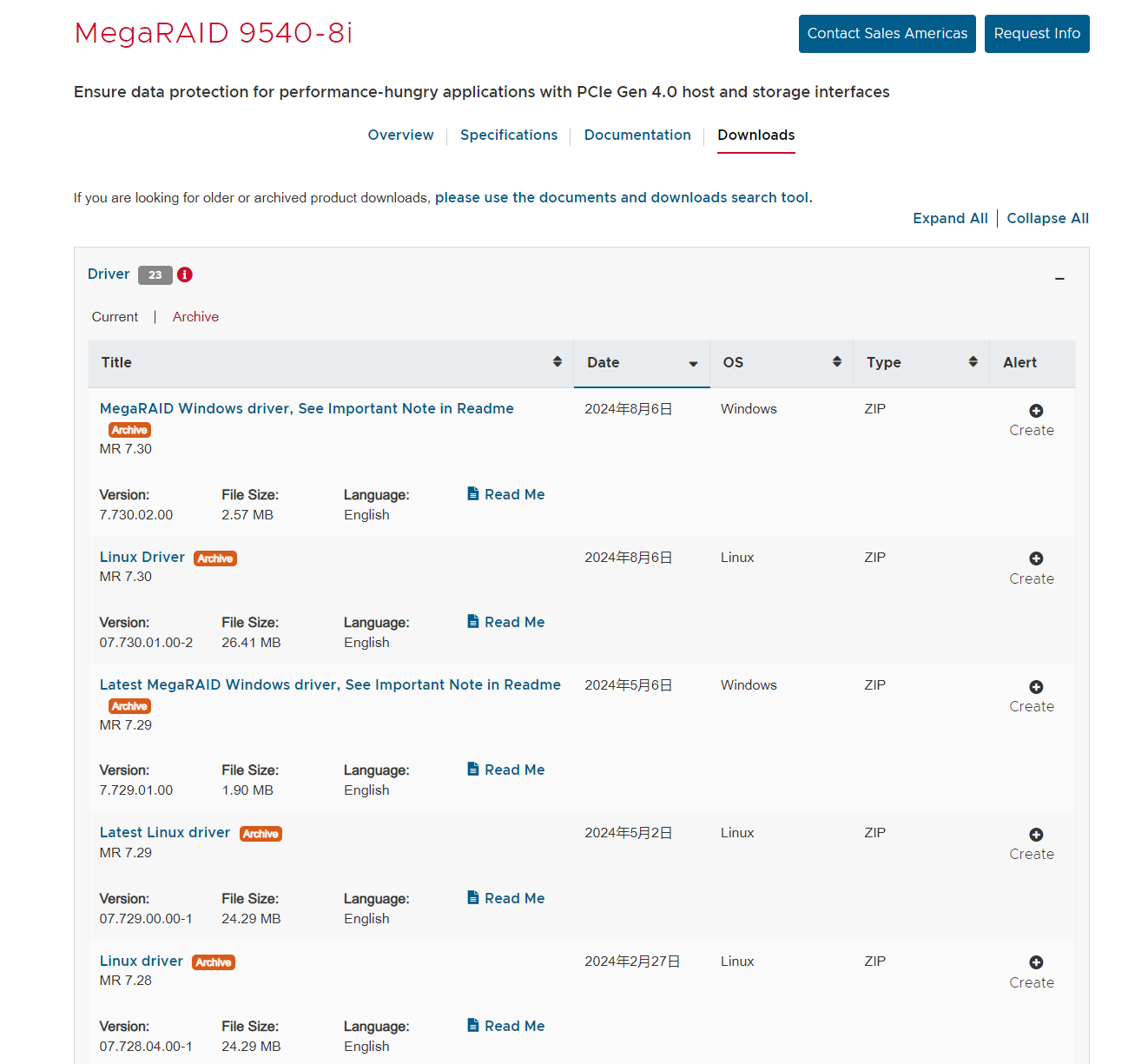The width and height of the screenshot is (1148, 1064).
Task: Sort the table by the Type column
Action: point(973,362)
